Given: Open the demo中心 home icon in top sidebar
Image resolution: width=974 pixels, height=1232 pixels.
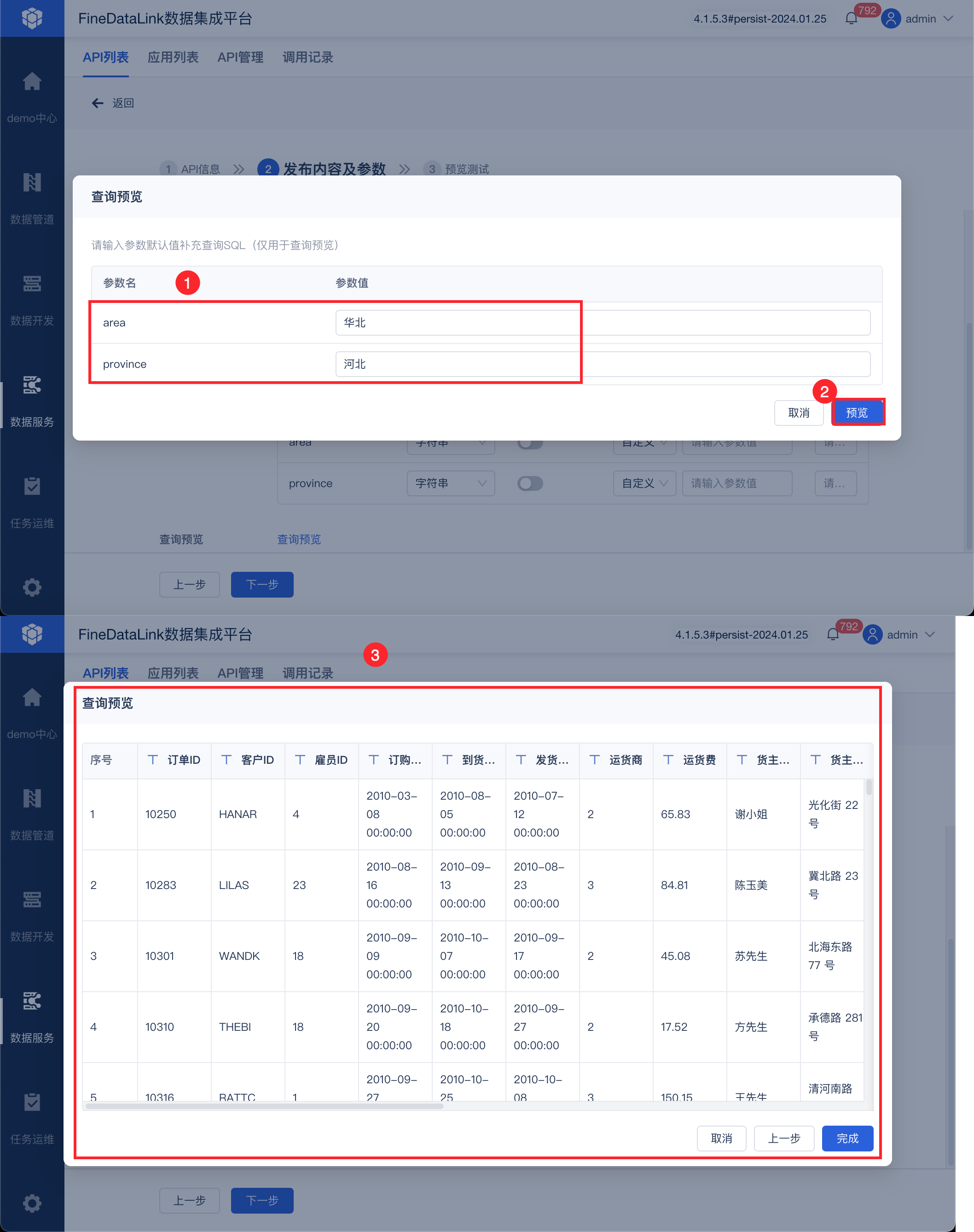Looking at the screenshot, I should click(32, 82).
